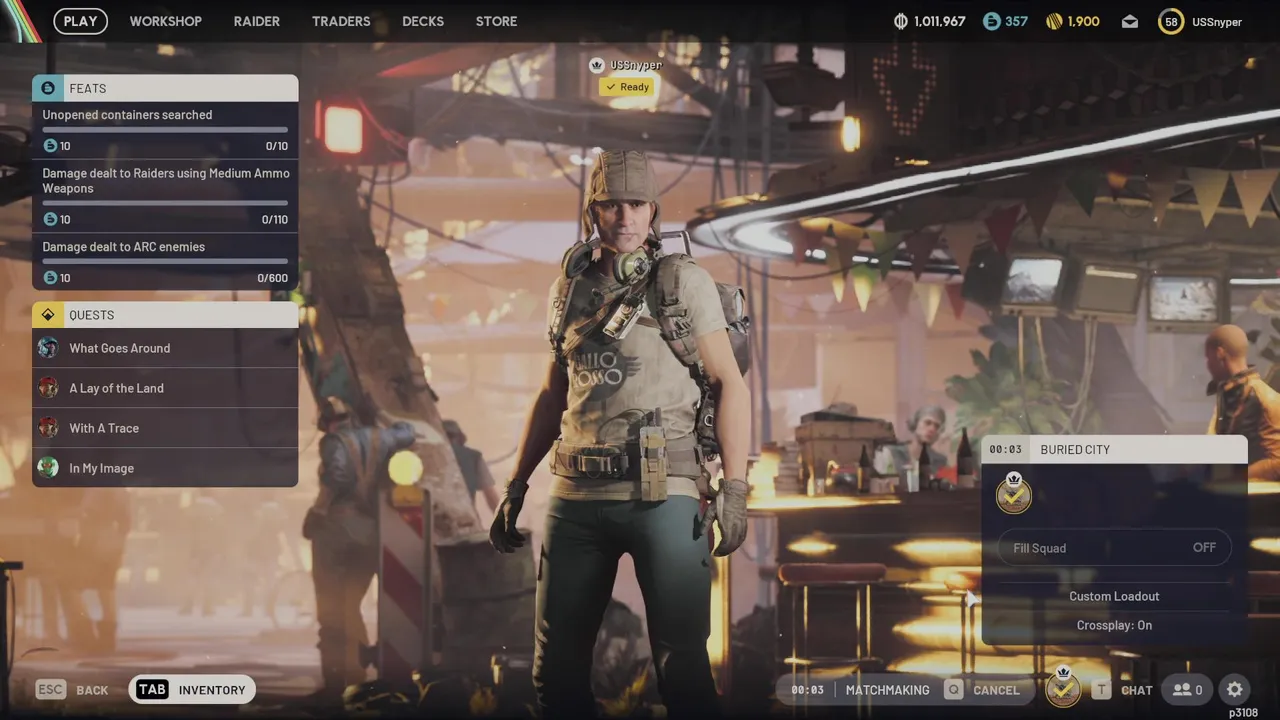The width and height of the screenshot is (1280, 720).
Task: Click the FEATS header icon
Action: 48,88
